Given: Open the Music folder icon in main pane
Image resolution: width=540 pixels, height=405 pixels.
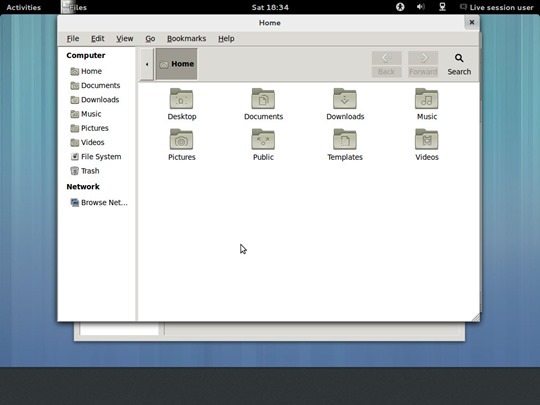Looking at the screenshot, I should coord(427,99).
